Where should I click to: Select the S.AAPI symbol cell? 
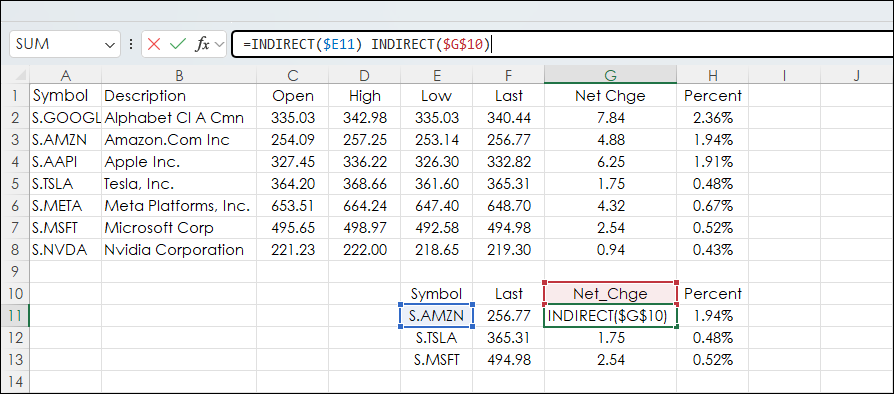66,161
